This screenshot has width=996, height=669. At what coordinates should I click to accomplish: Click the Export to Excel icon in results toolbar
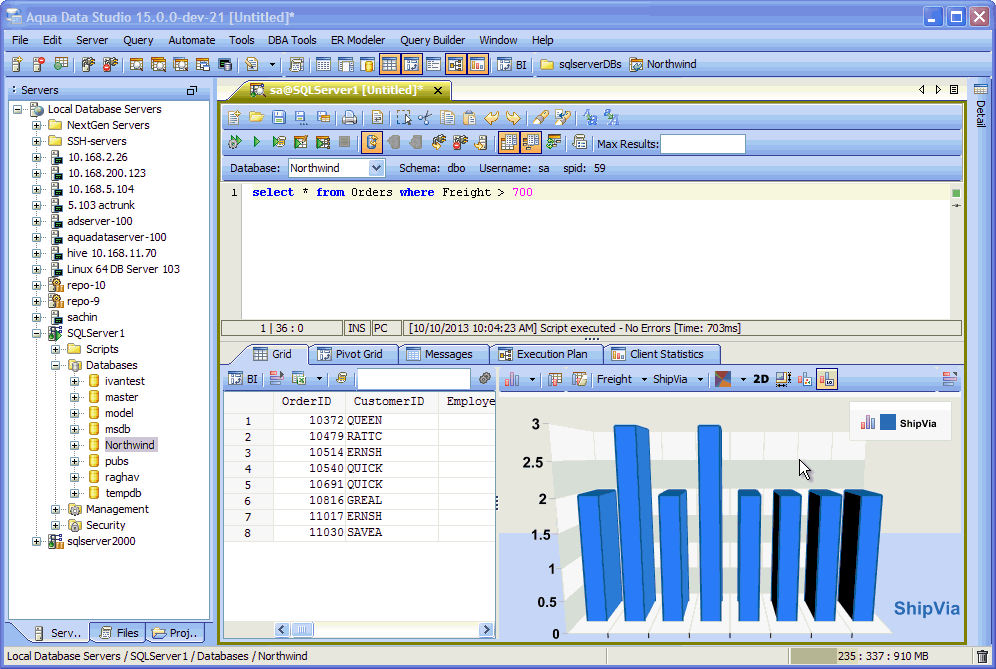[x=299, y=379]
